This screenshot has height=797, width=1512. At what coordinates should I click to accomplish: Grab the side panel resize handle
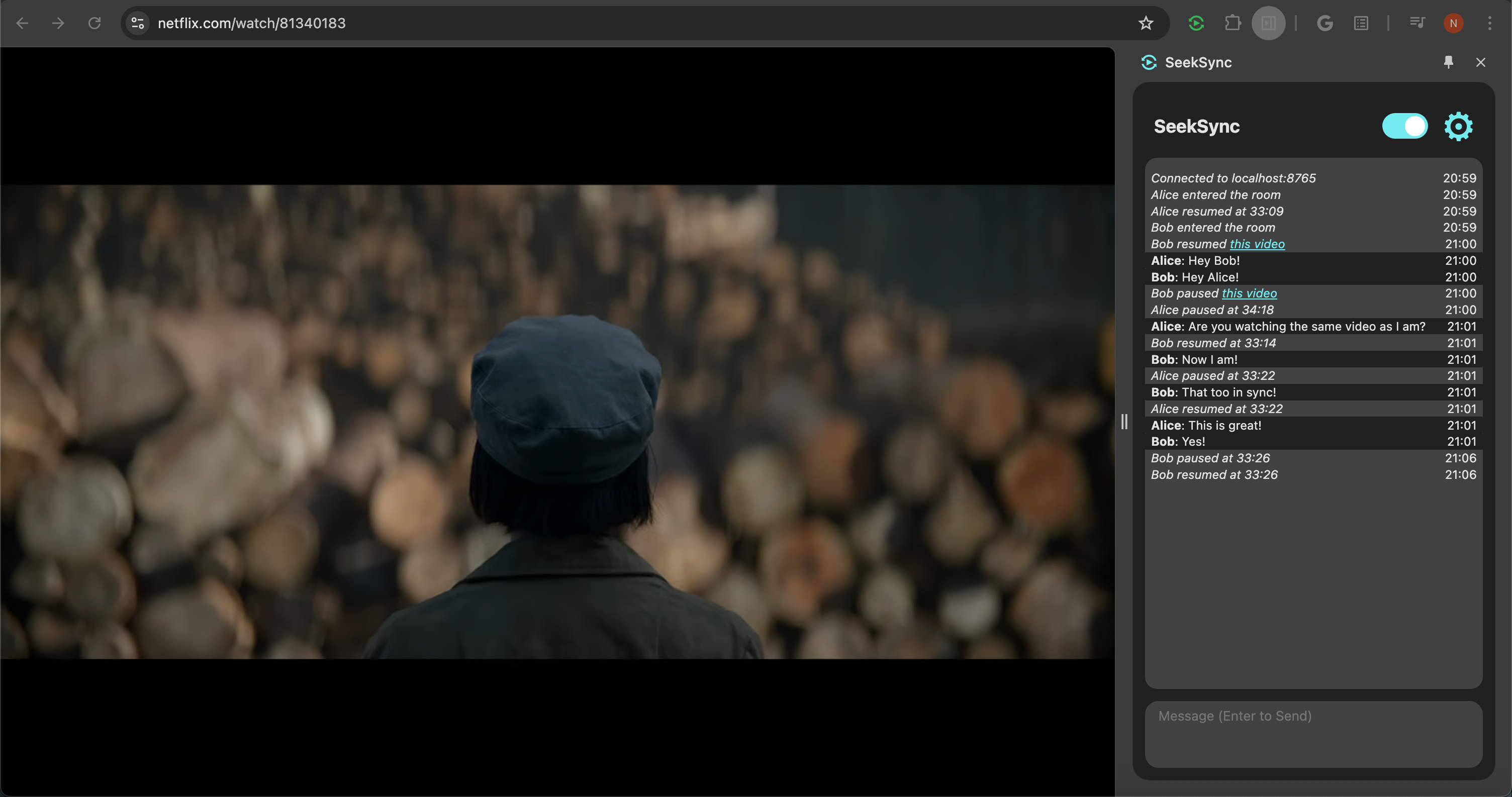(x=1124, y=422)
